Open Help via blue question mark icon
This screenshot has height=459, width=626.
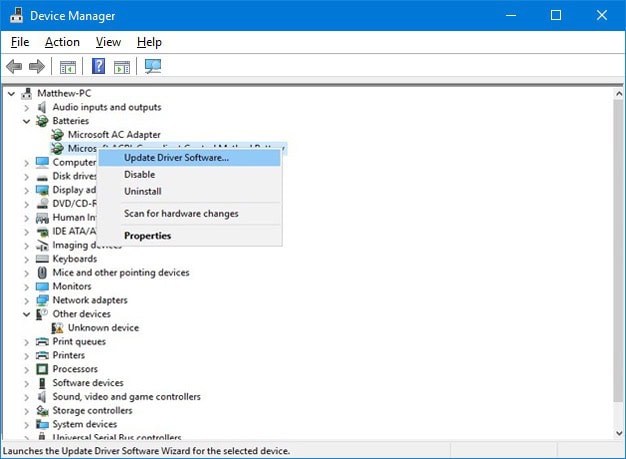point(99,66)
